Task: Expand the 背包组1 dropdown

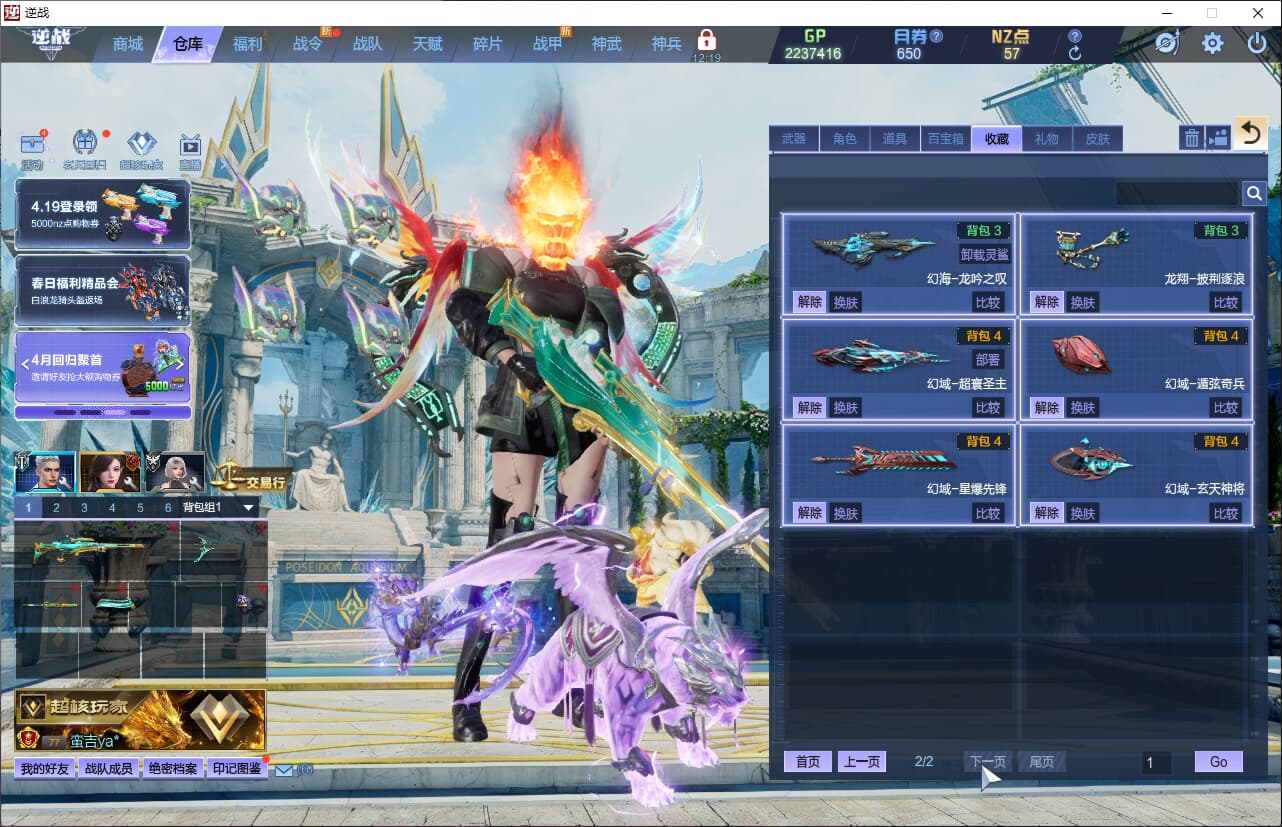Action: pos(250,508)
